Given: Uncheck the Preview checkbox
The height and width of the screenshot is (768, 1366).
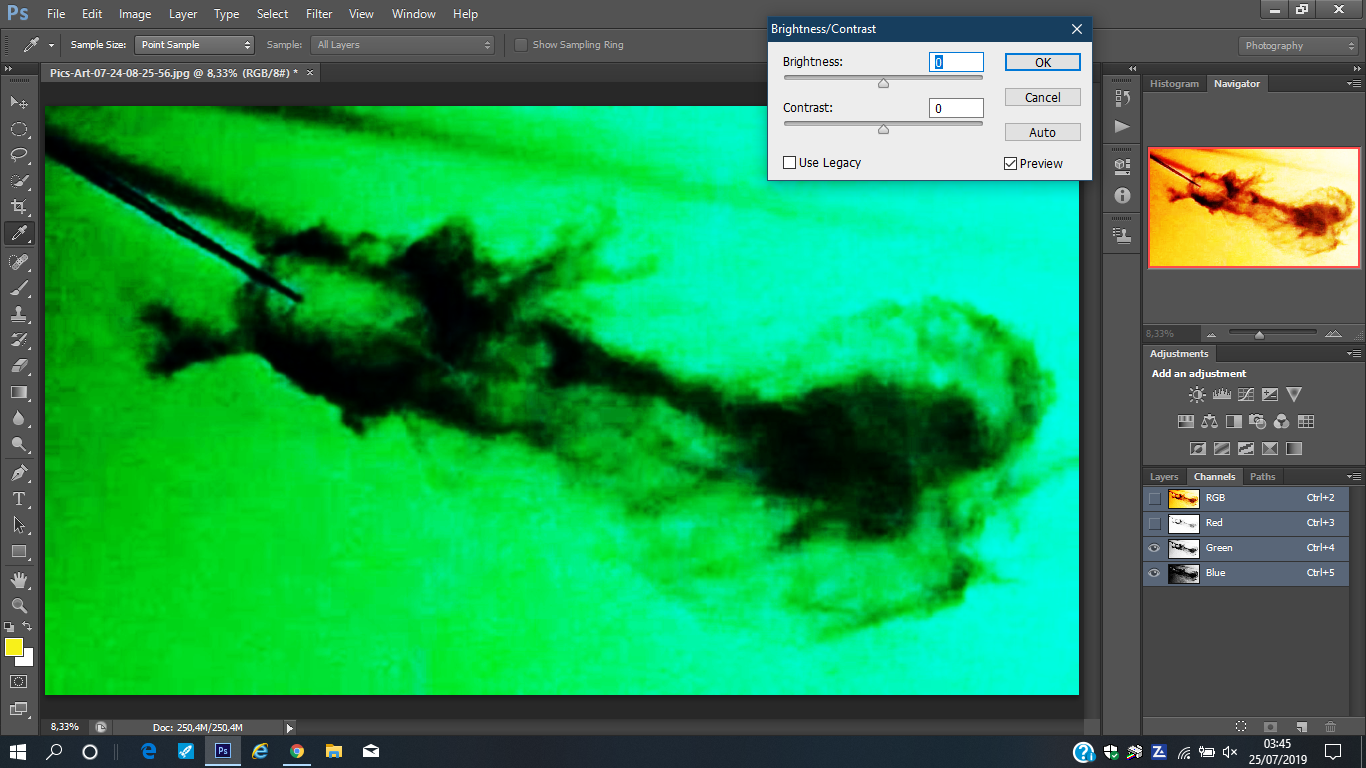Looking at the screenshot, I should coord(1010,164).
